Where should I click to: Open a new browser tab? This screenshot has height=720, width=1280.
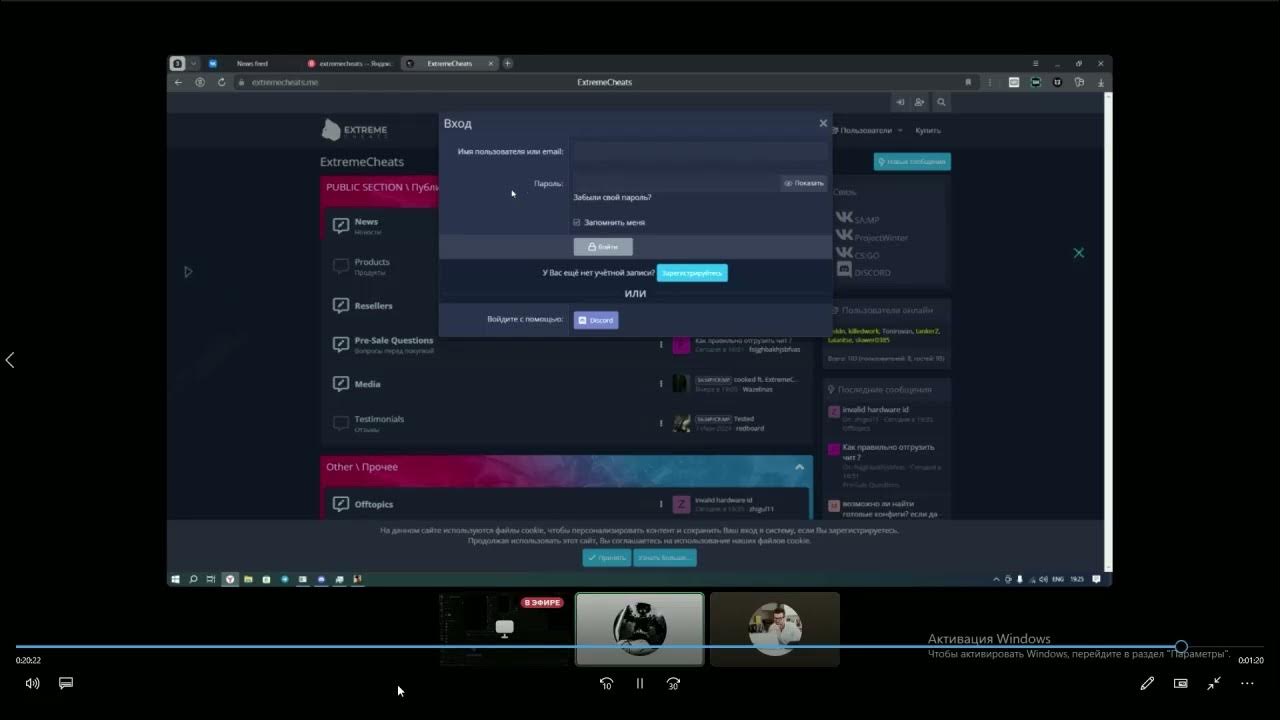[508, 63]
